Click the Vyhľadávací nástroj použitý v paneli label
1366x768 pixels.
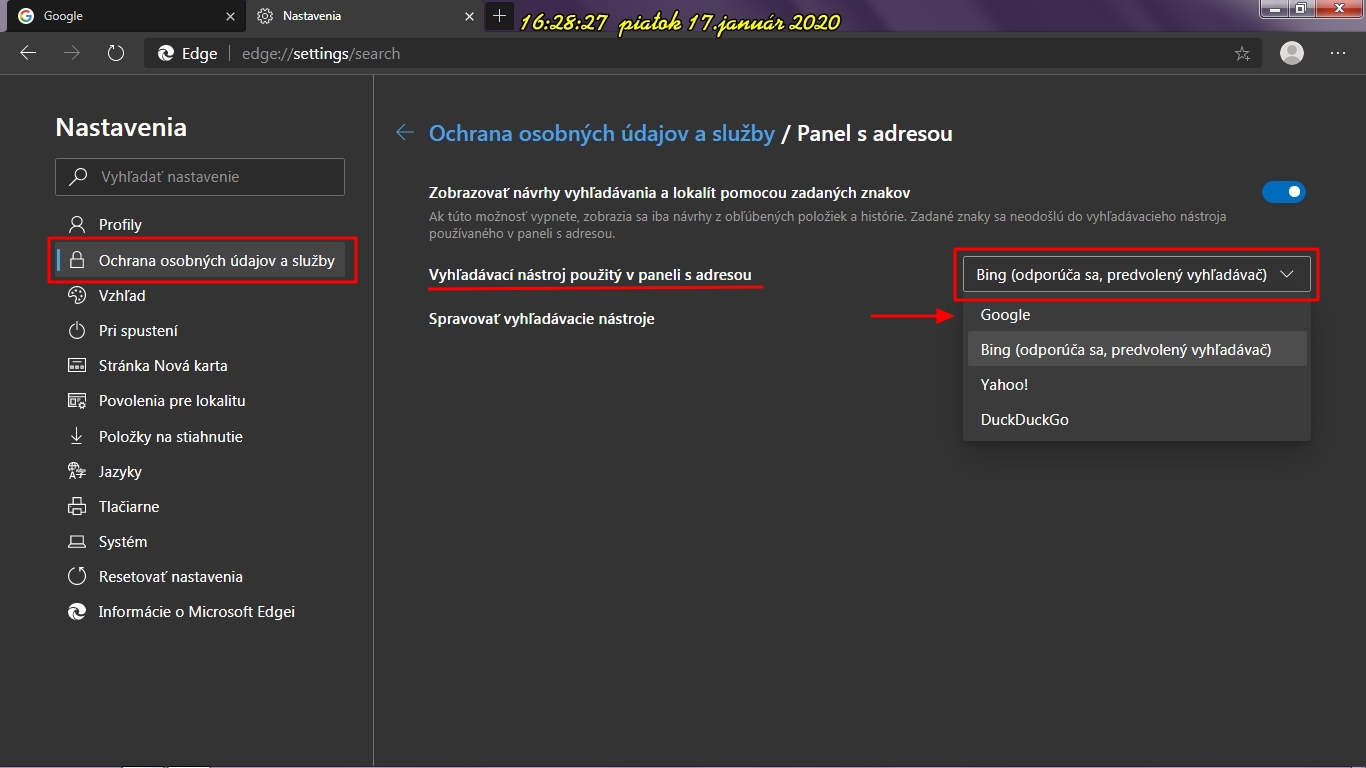click(590, 275)
